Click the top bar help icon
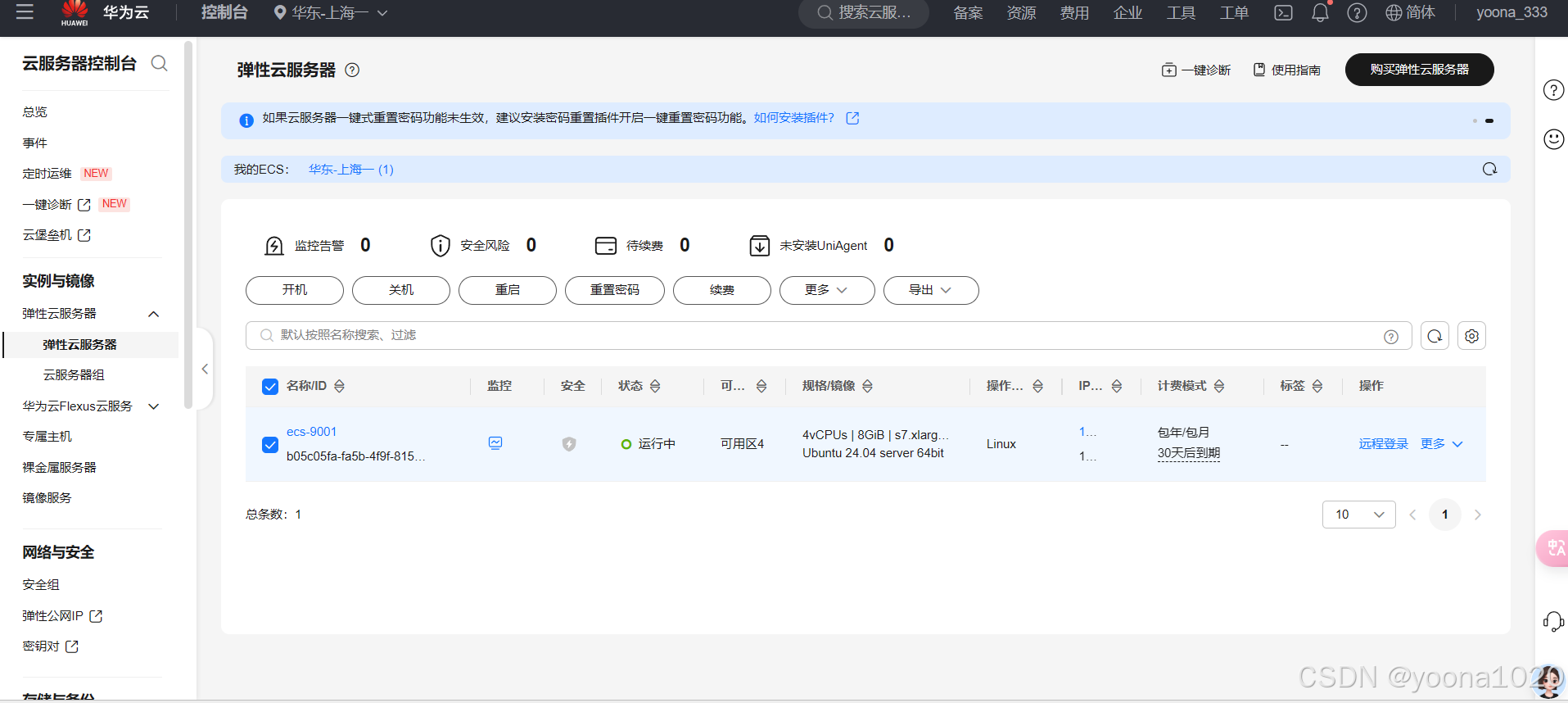 [1357, 12]
